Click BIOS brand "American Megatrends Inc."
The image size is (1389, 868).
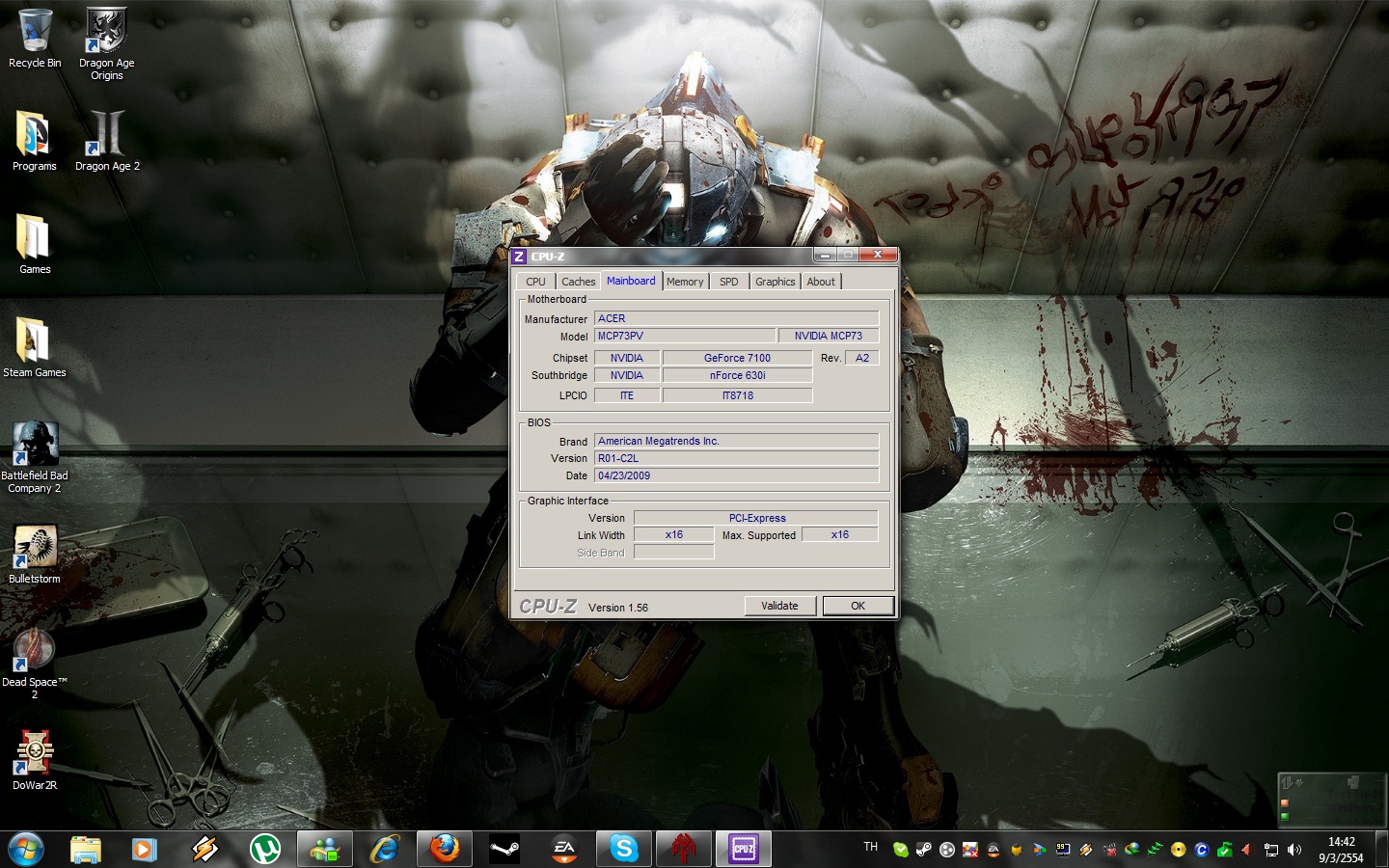pyautogui.click(x=737, y=441)
